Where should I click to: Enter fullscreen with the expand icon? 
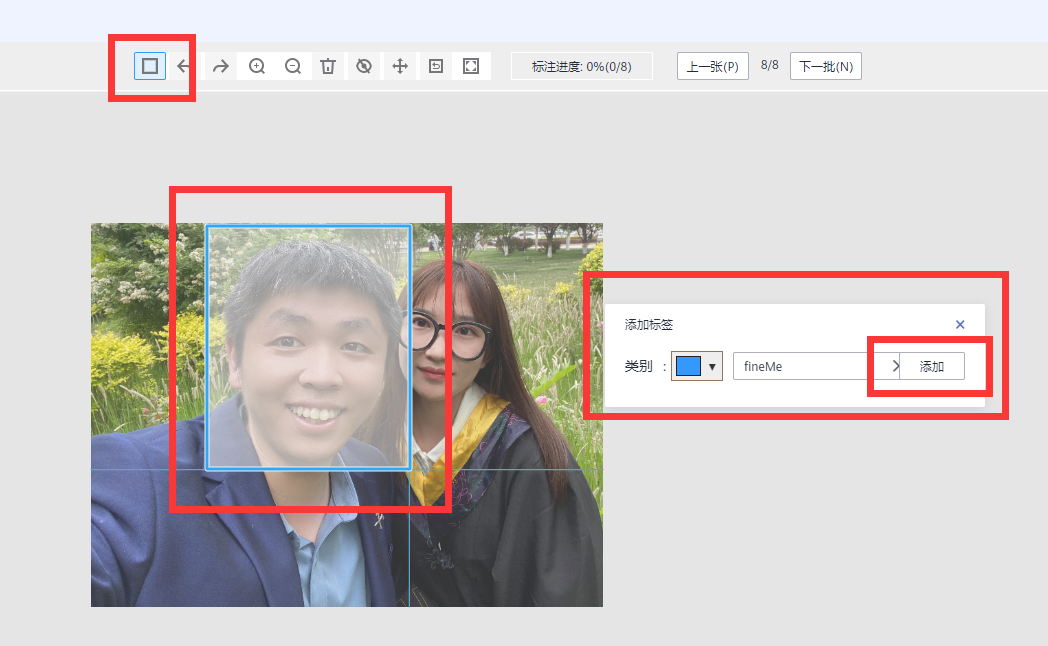tap(472, 66)
